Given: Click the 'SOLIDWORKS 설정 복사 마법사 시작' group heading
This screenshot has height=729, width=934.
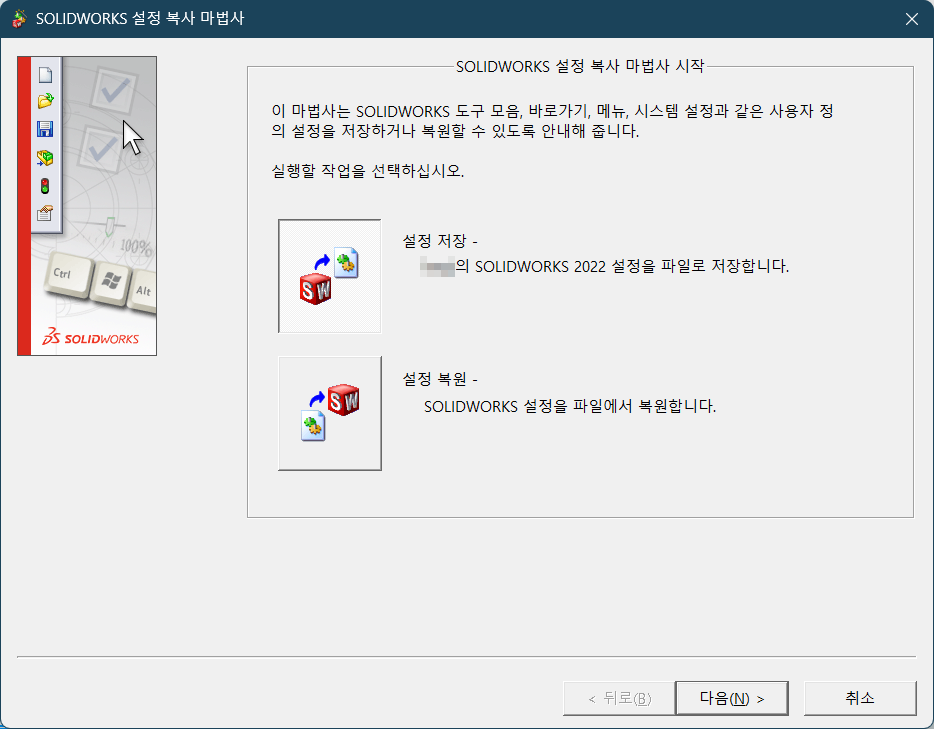Looking at the screenshot, I should (x=580, y=66).
